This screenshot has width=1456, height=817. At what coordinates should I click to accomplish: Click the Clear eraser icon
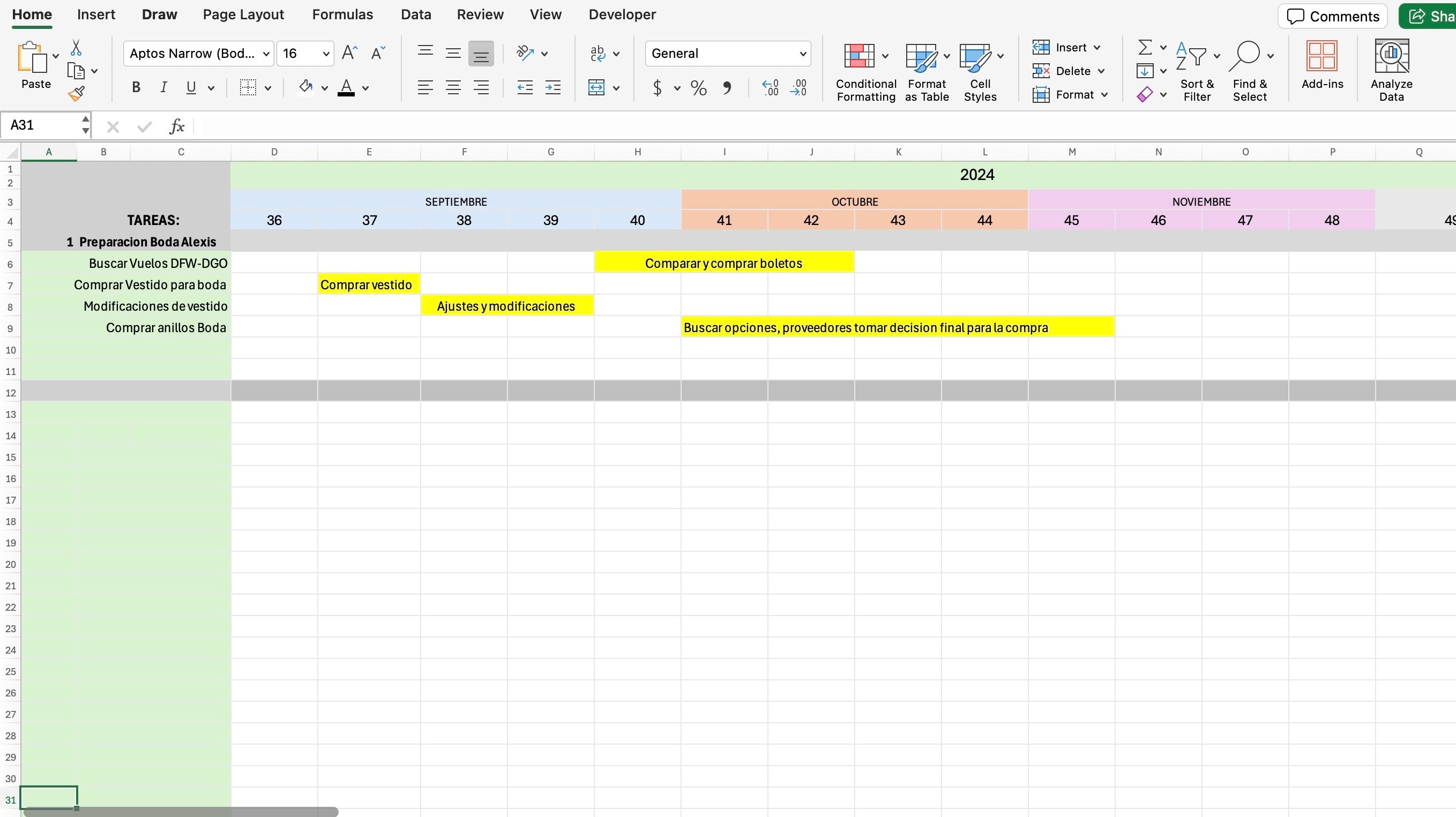(1145, 94)
